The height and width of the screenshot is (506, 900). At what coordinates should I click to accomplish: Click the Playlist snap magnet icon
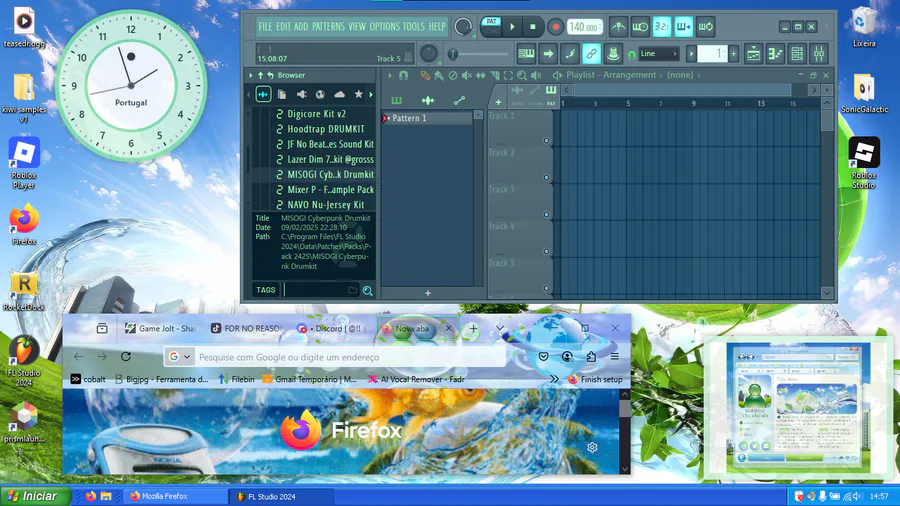tap(404, 75)
